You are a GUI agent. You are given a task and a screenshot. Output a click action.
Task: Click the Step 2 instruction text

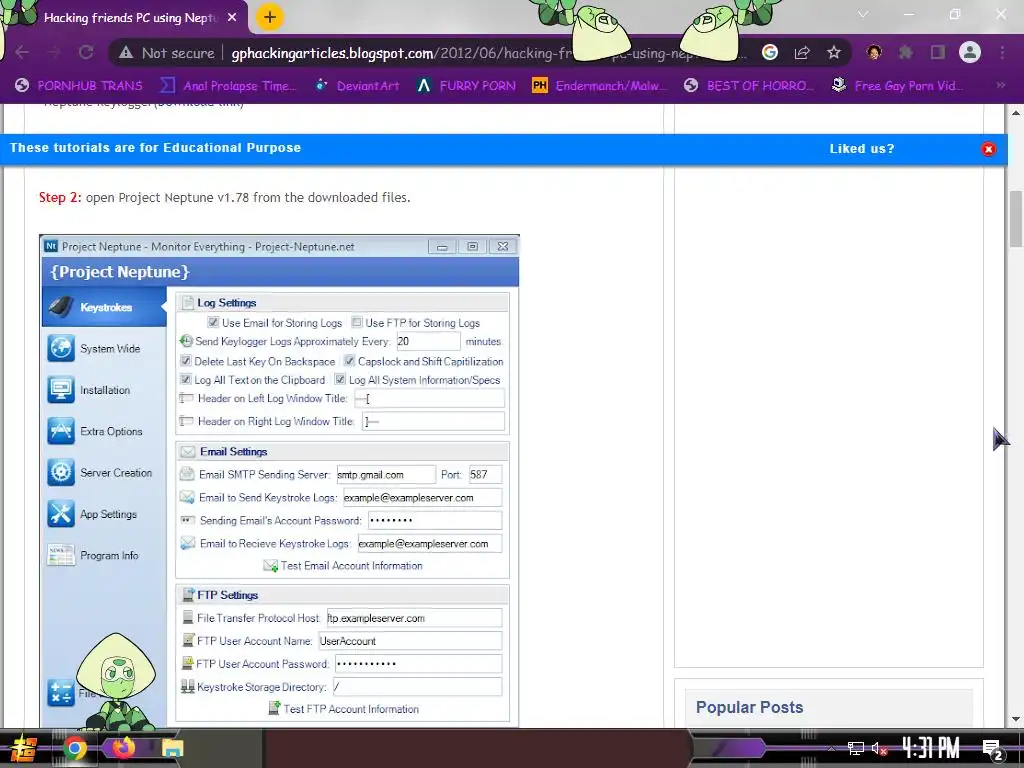[225, 197]
